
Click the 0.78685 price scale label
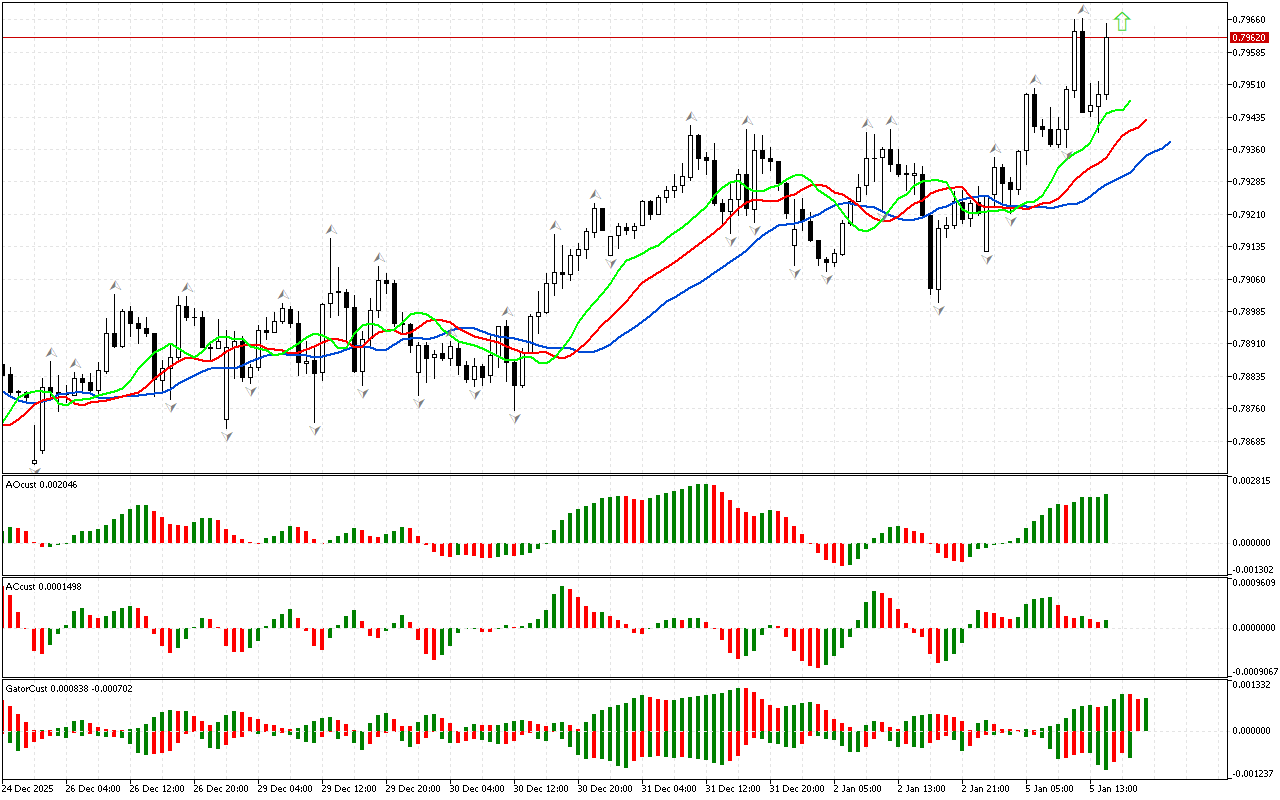coord(1250,441)
